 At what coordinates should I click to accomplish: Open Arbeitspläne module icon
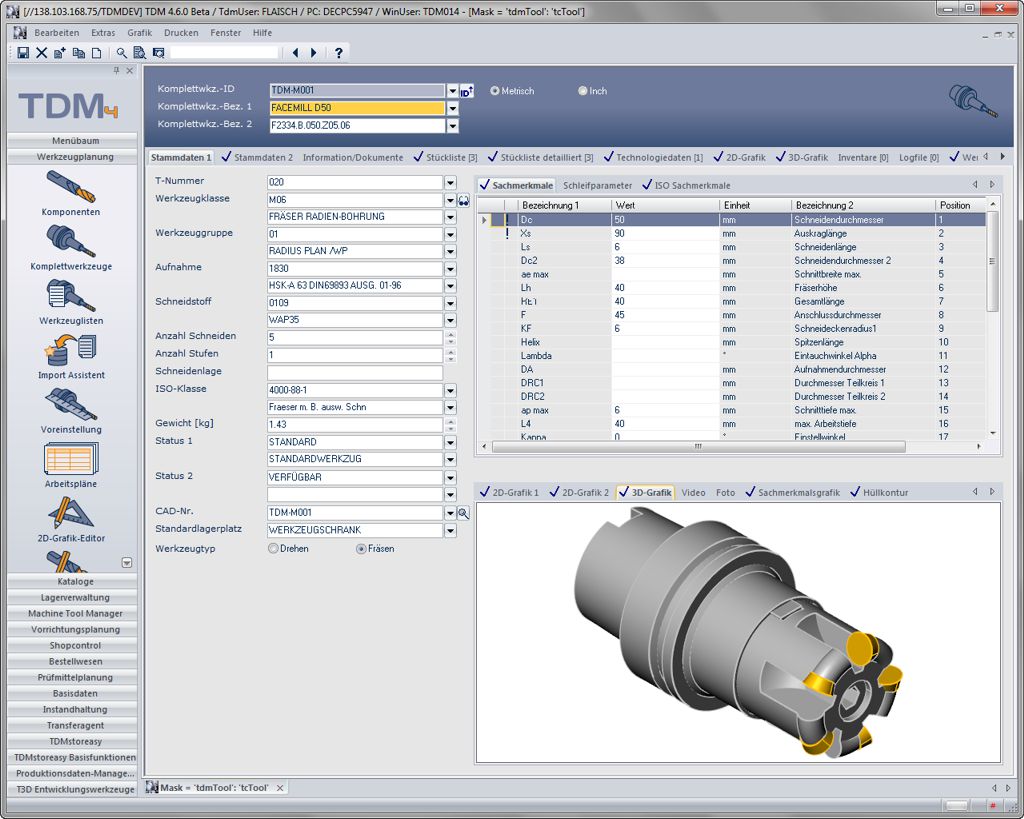pyautogui.click(x=71, y=458)
